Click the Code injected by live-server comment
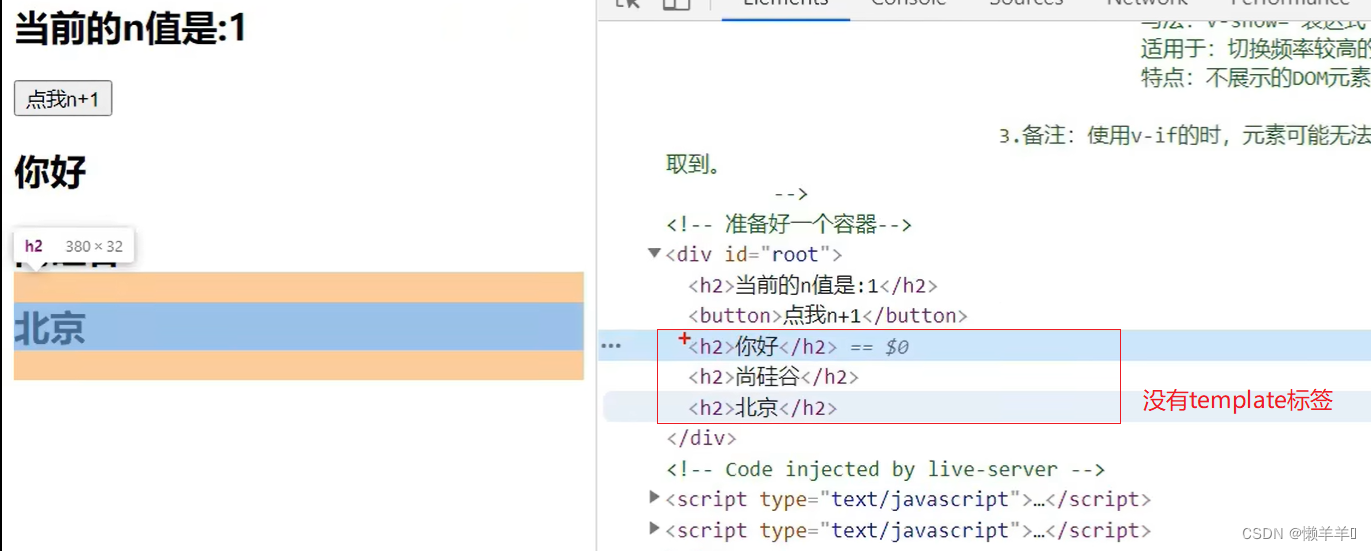The image size is (1371, 551). [x=886, y=469]
